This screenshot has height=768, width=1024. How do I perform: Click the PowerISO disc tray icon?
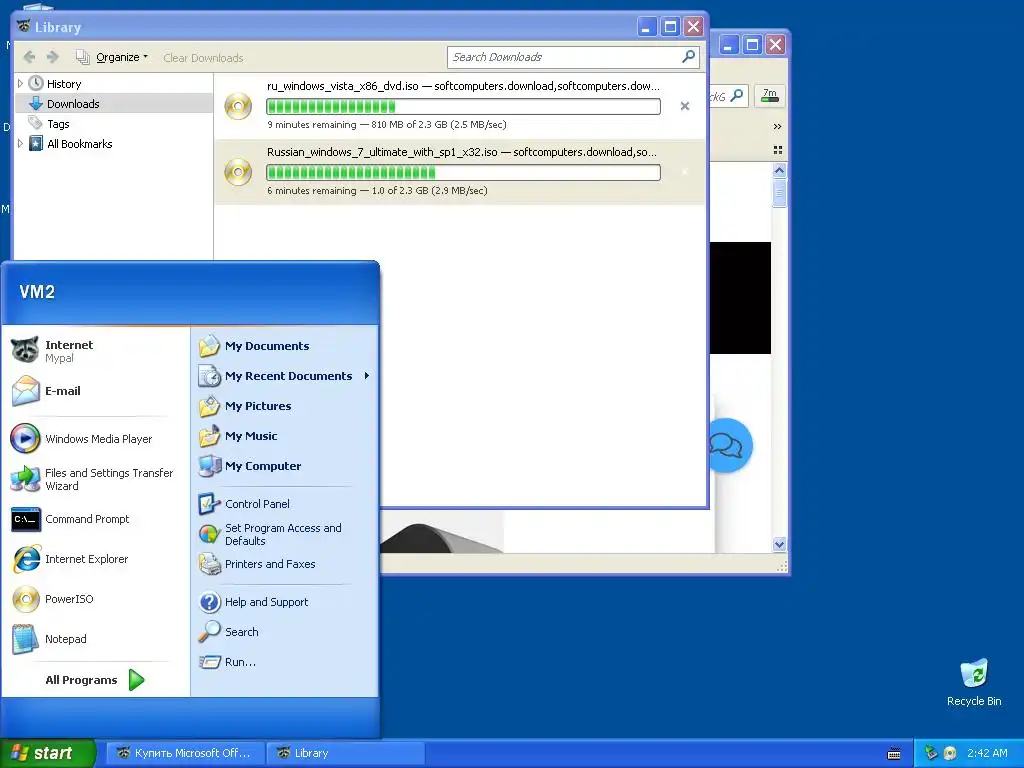tap(950, 753)
